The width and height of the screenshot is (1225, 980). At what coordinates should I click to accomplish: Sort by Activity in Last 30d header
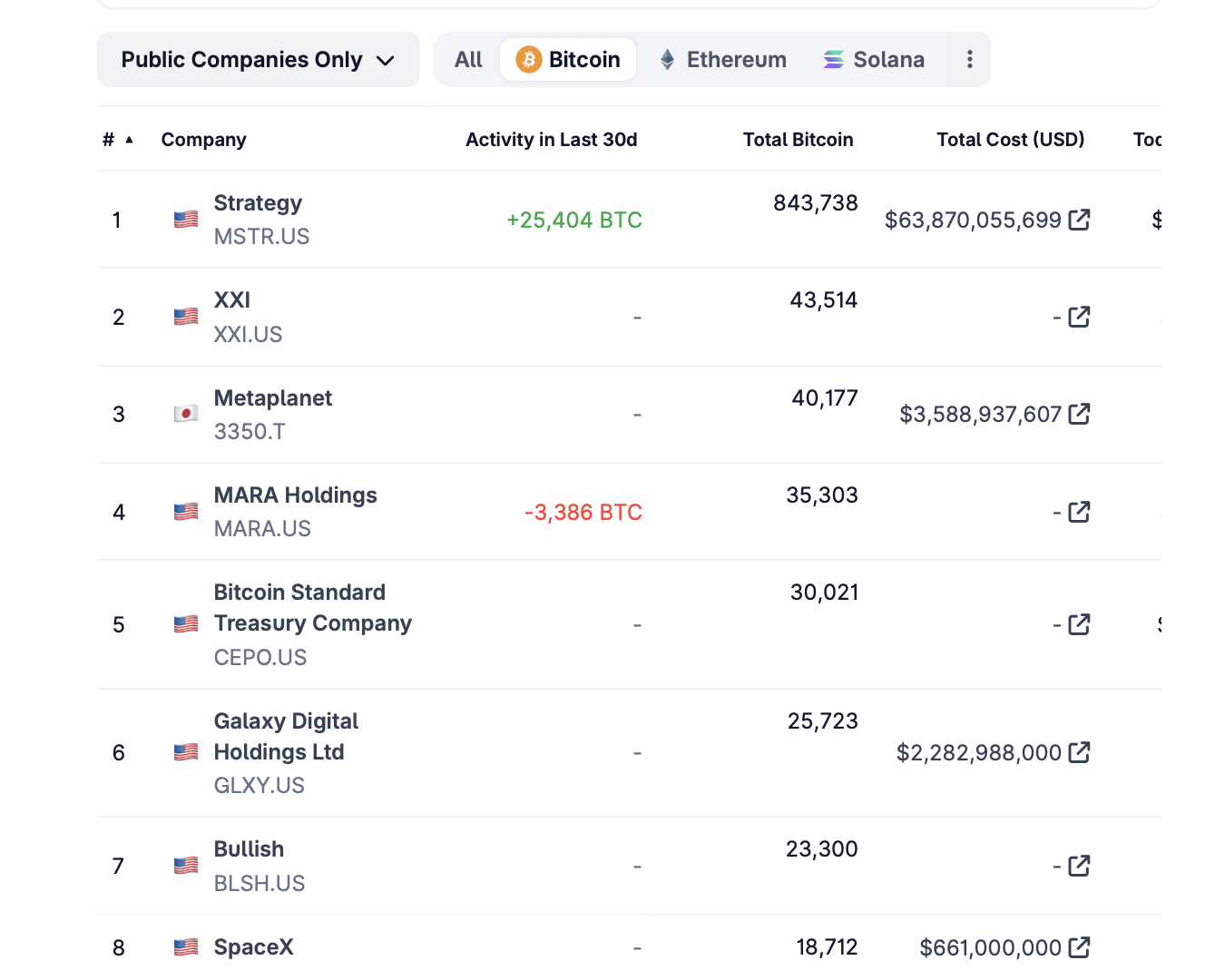(x=551, y=140)
